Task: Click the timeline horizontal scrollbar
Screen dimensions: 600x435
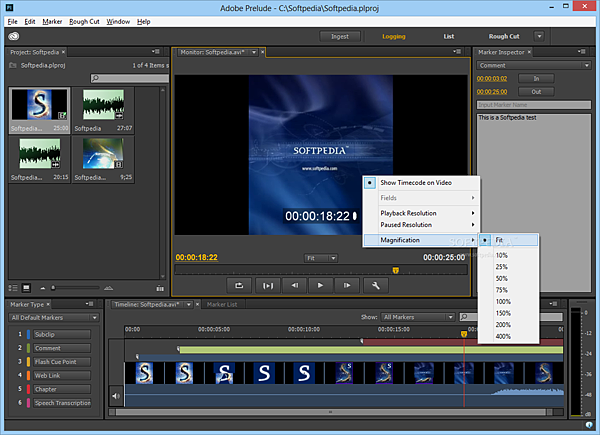Action: [x=331, y=412]
